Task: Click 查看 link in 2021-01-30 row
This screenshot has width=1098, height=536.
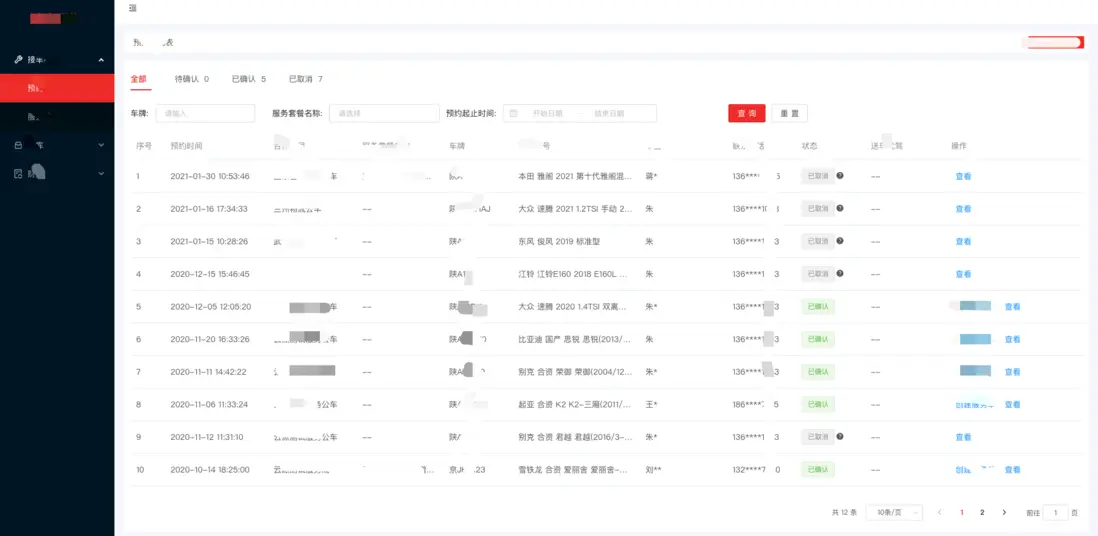Action: click(x=963, y=177)
